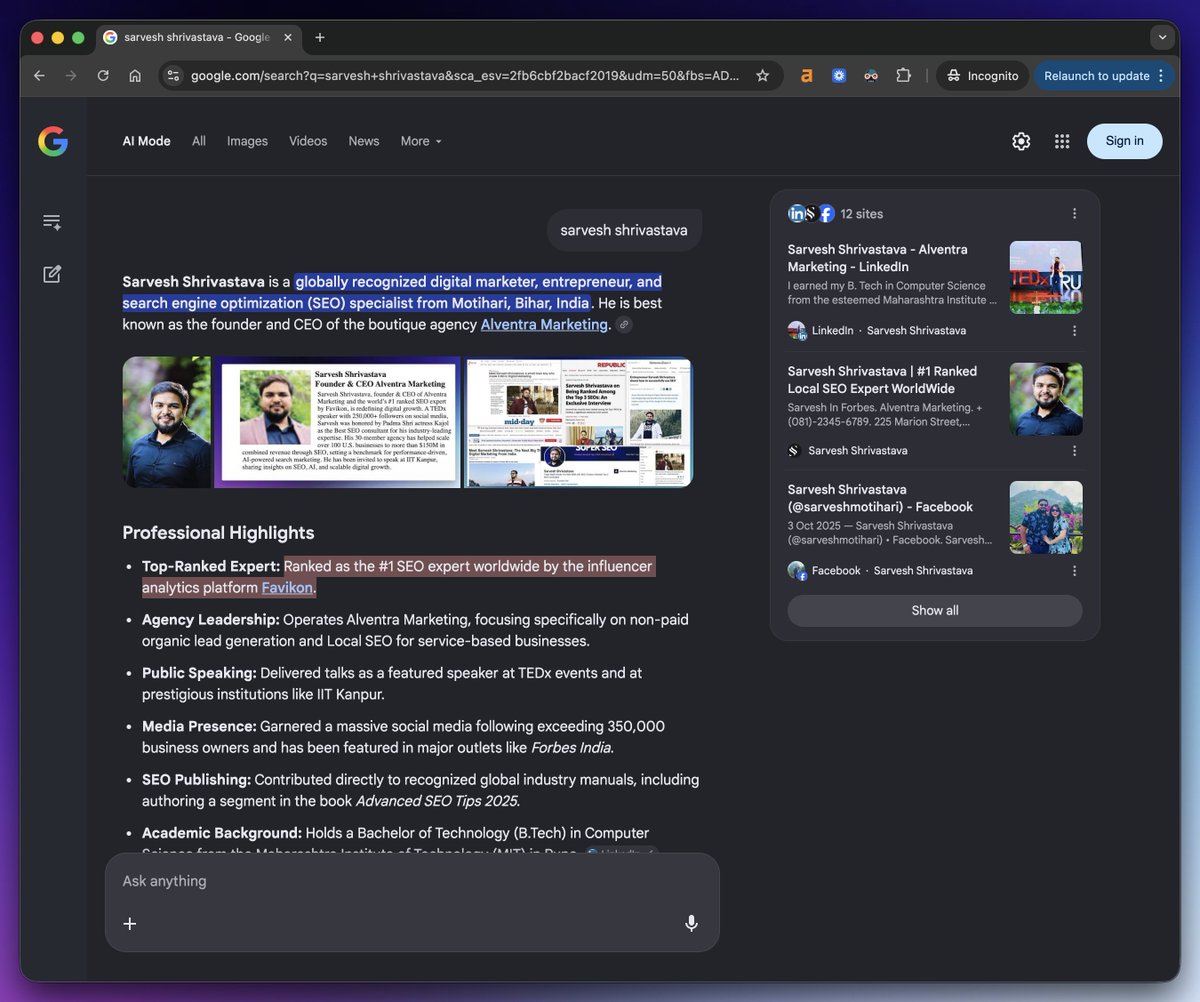The height and width of the screenshot is (1002, 1200).
Task: Switch to the Videos tab
Action: click(308, 141)
